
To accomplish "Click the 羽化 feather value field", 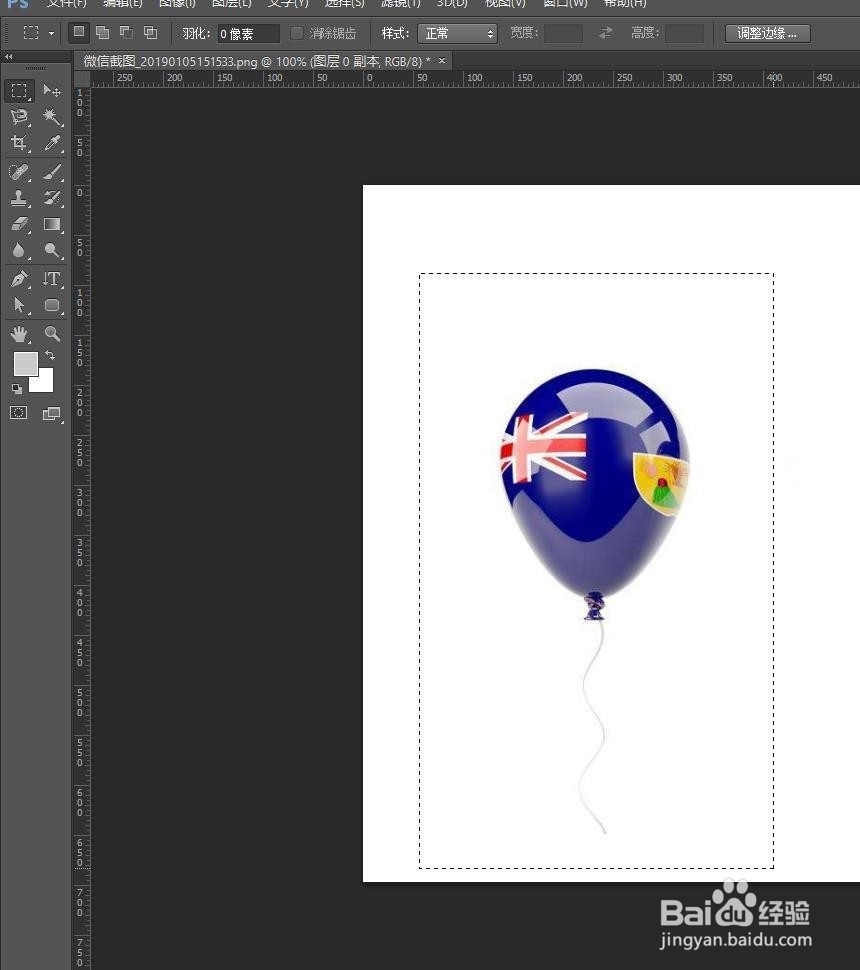I will [248, 33].
